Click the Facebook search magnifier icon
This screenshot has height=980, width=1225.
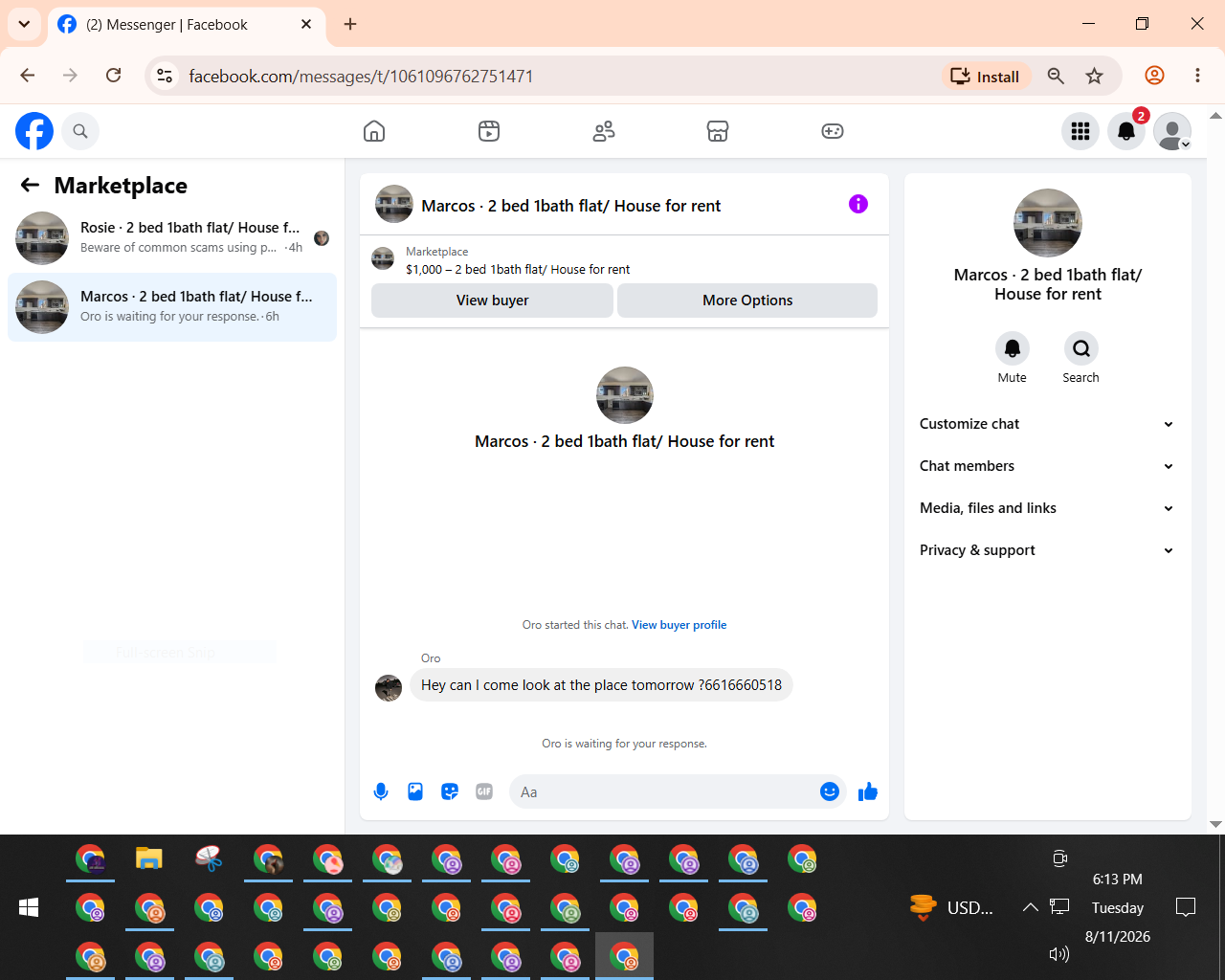click(80, 131)
